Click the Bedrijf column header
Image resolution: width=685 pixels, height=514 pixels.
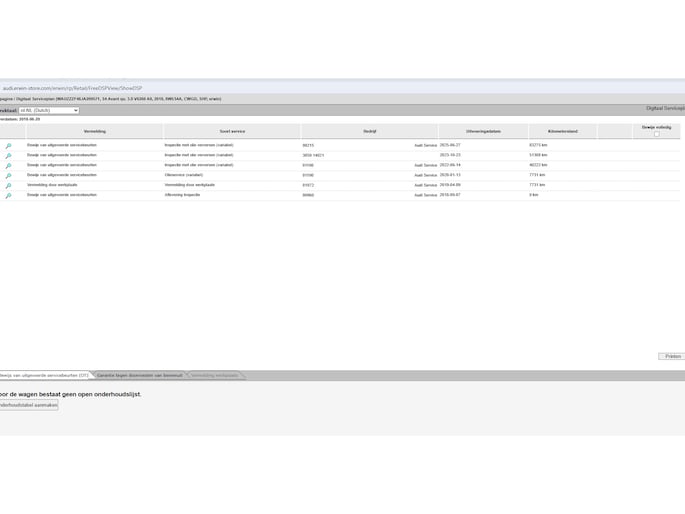pos(369,131)
